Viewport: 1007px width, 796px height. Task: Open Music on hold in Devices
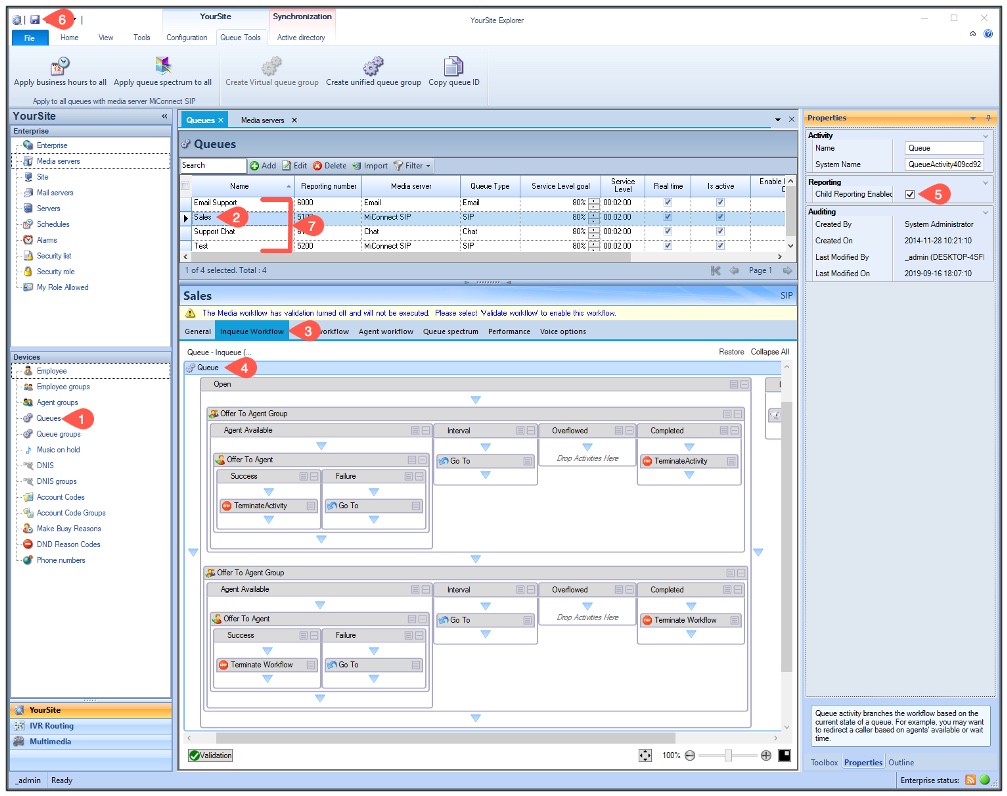click(58, 450)
